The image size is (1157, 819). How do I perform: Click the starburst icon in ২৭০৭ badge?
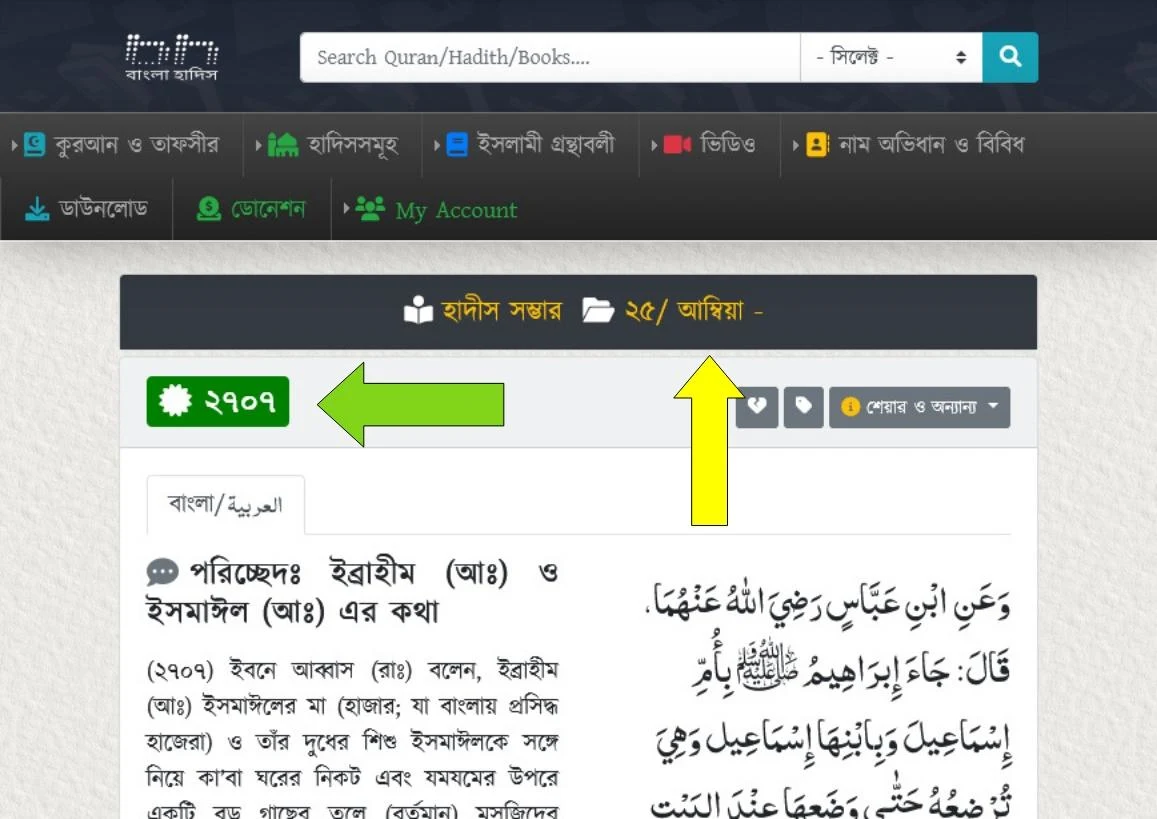pos(176,401)
